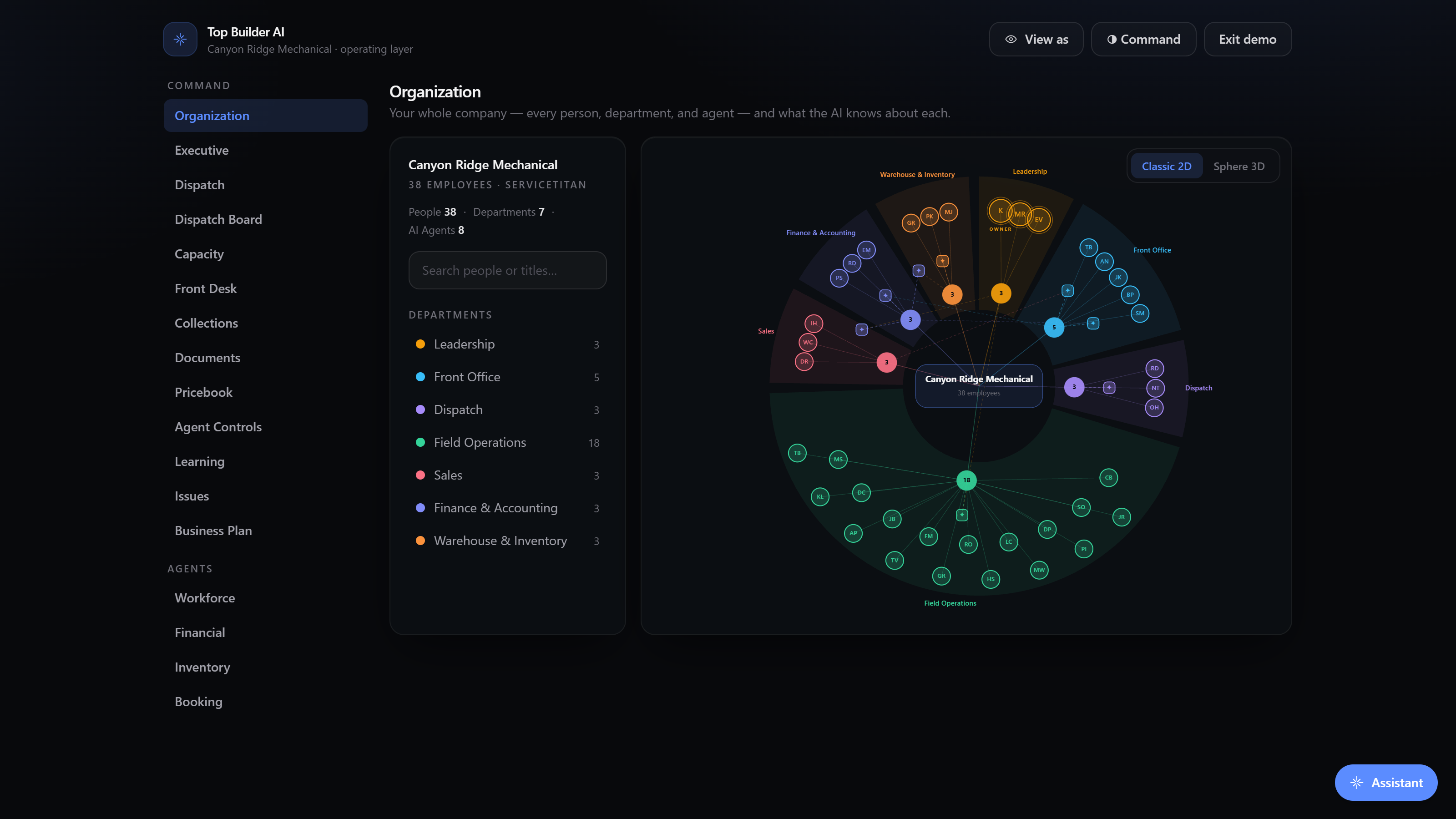Click the JK node in Front Office

tap(1118, 277)
